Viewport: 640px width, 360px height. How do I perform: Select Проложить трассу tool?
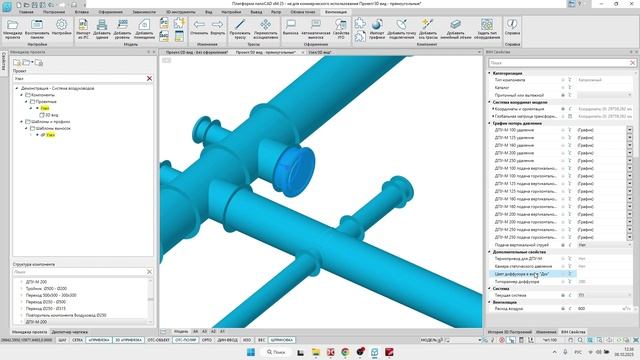pyautogui.click(x=240, y=29)
